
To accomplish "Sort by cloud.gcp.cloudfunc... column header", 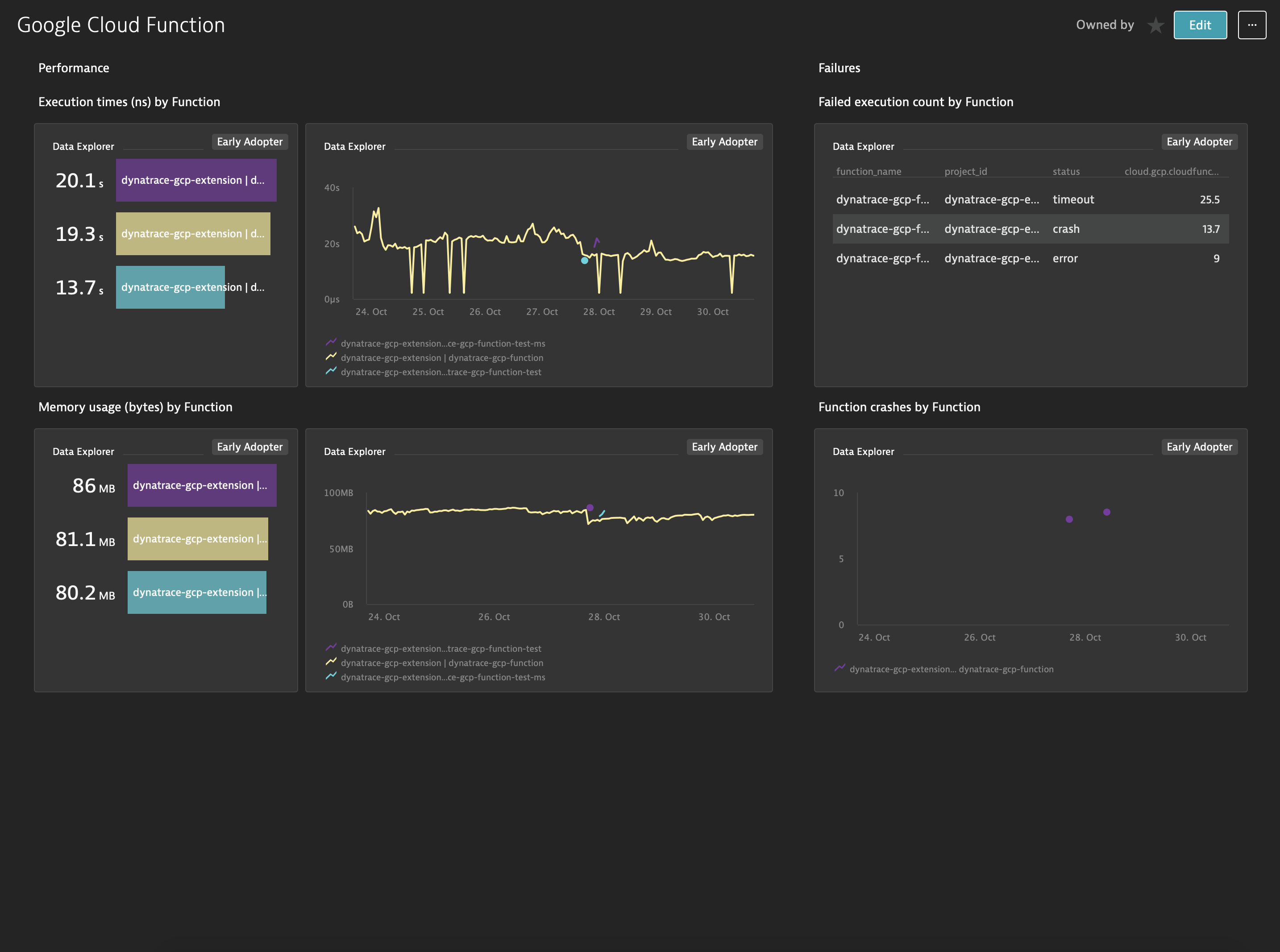I will click(x=1172, y=171).
